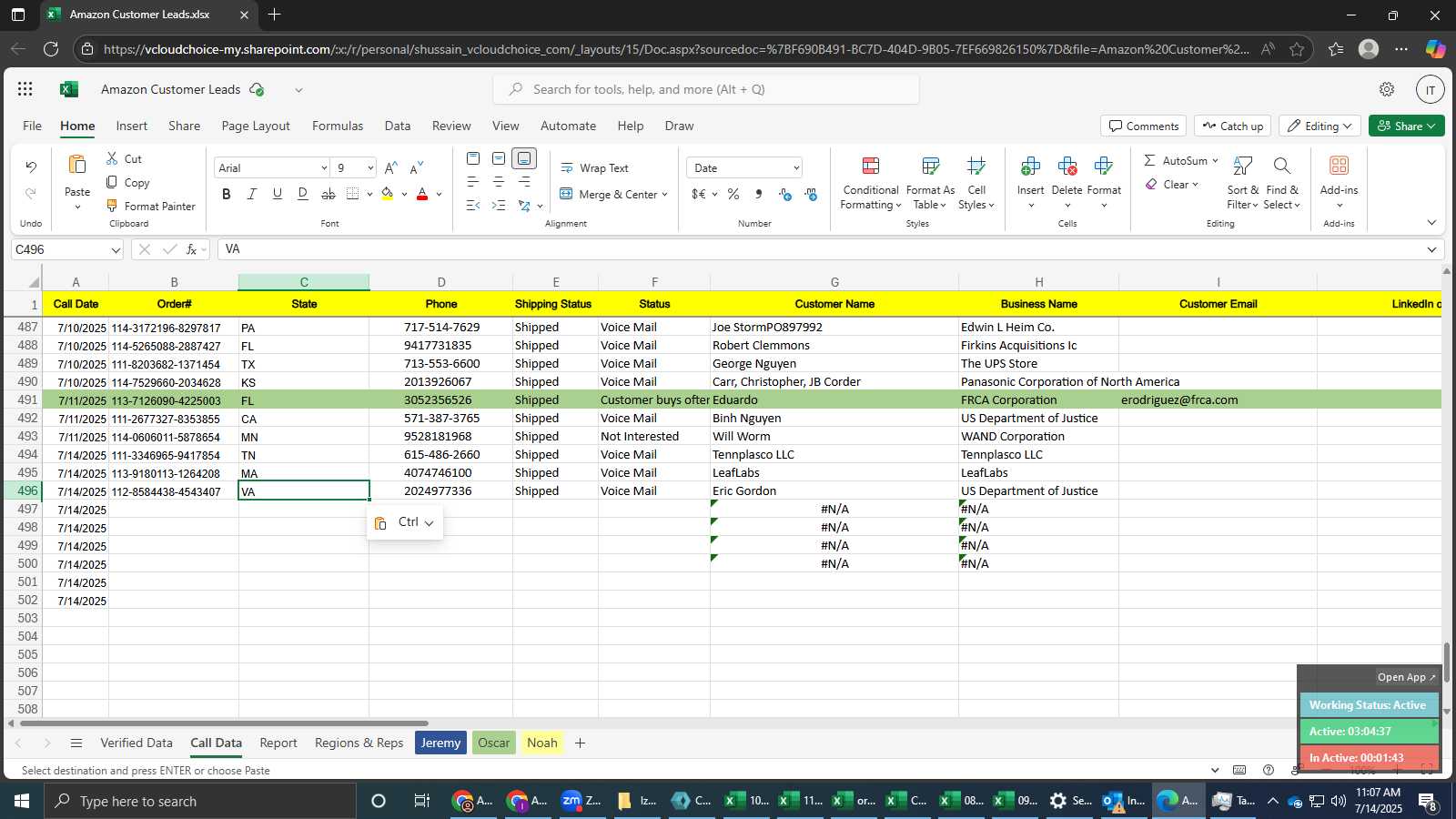This screenshot has width=1456, height=819.
Task: Switch to the Data ribbon tab
Action: [398, 126]
